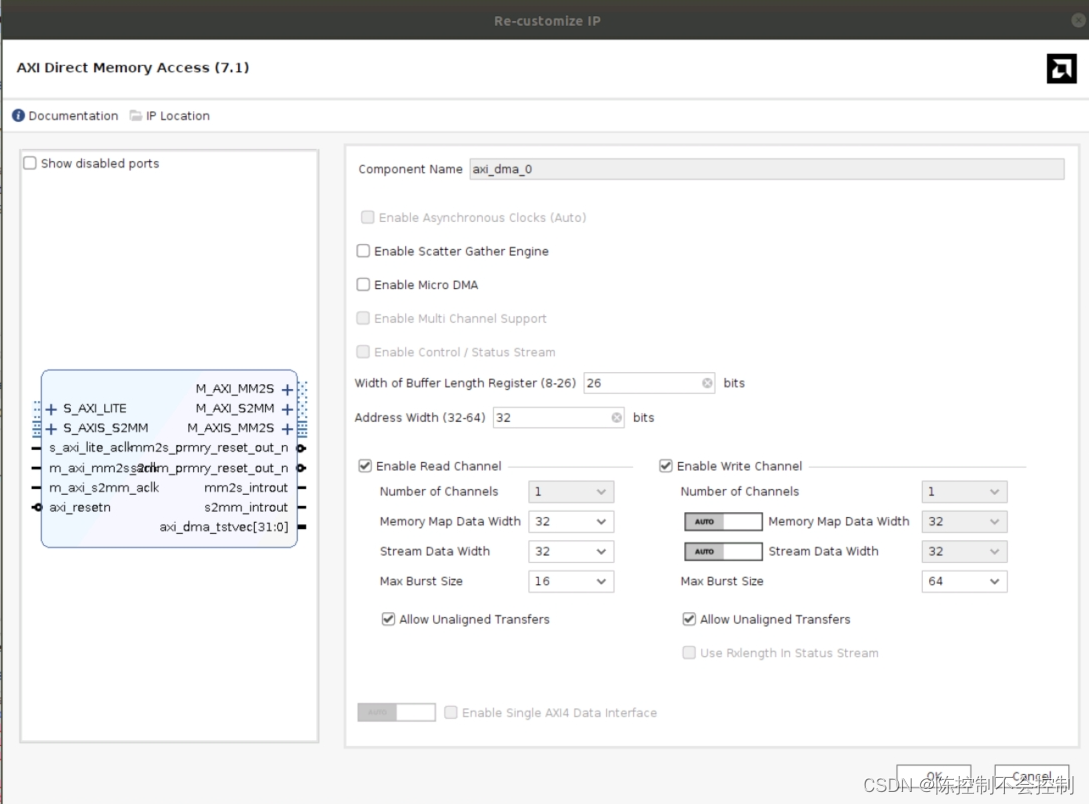
Task: Click the Component Name input field
Action: point(700,168)
